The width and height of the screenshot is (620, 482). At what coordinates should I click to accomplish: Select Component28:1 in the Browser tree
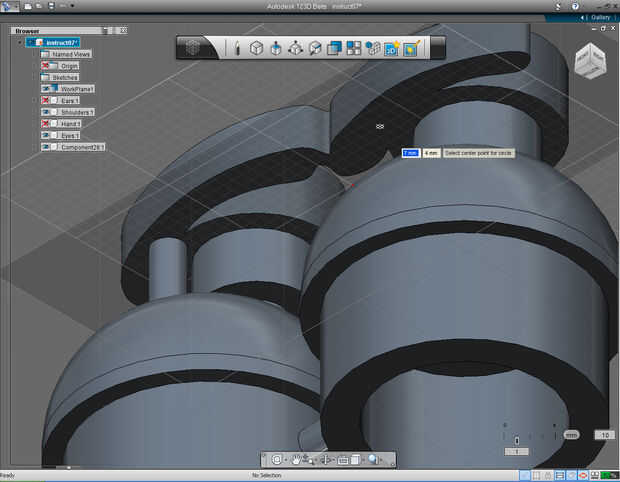click(82, 147)
